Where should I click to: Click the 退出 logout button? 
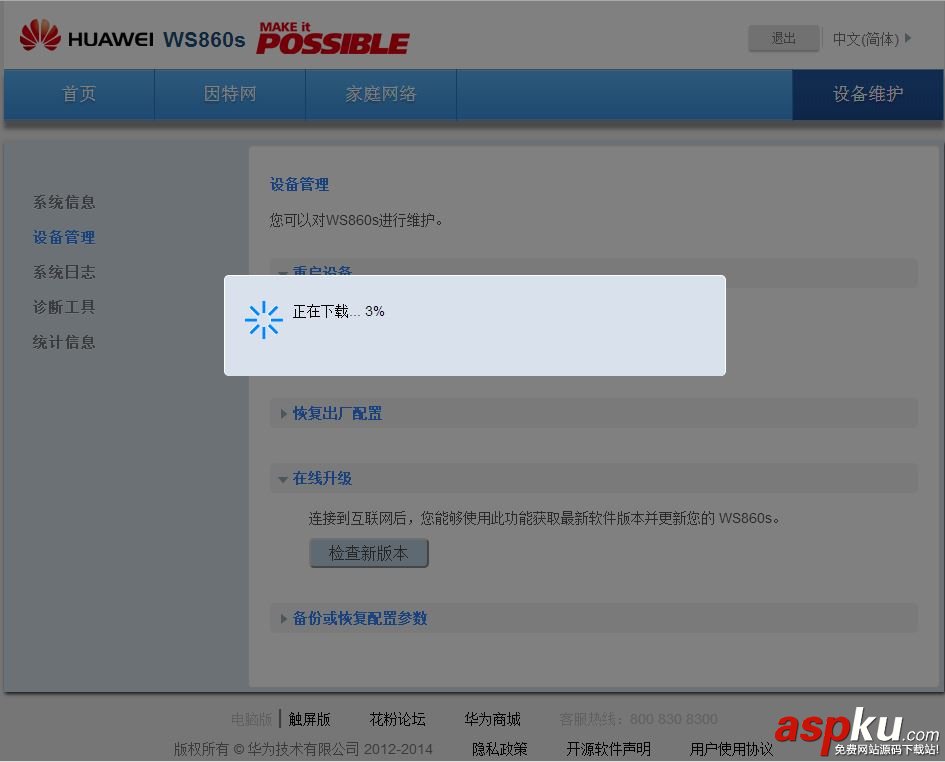point(783,38)
